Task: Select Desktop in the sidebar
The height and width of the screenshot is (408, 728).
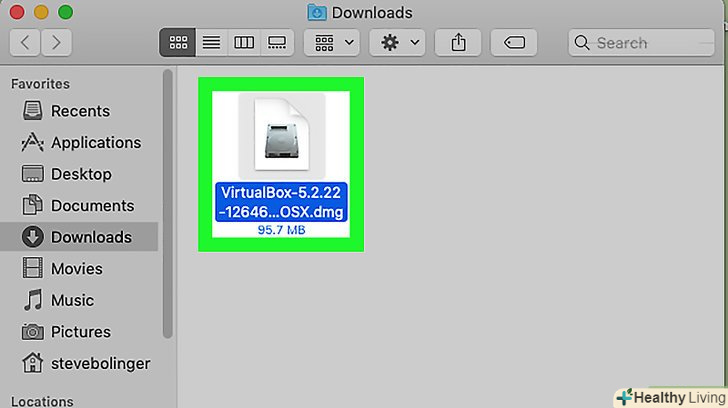Action: [80, 174]
